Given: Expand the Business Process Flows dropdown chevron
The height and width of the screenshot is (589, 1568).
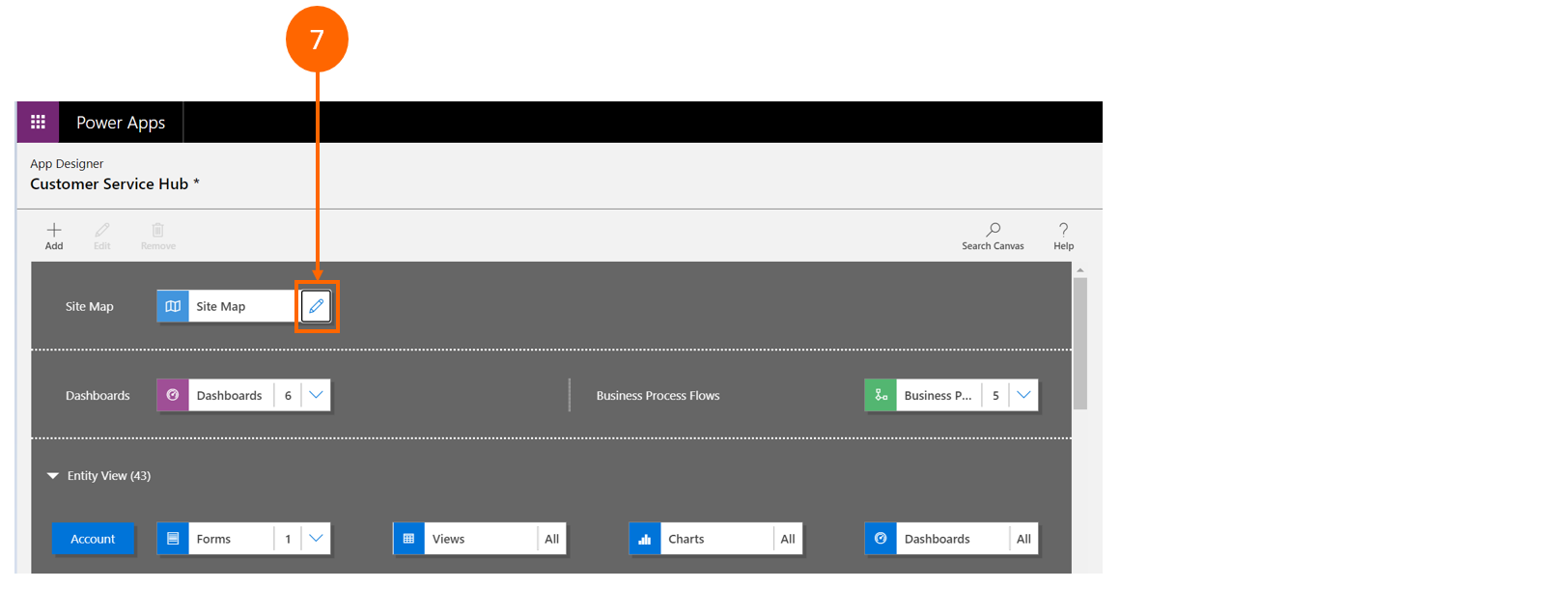Looking at the screenshot, I should coord(1023,395).
